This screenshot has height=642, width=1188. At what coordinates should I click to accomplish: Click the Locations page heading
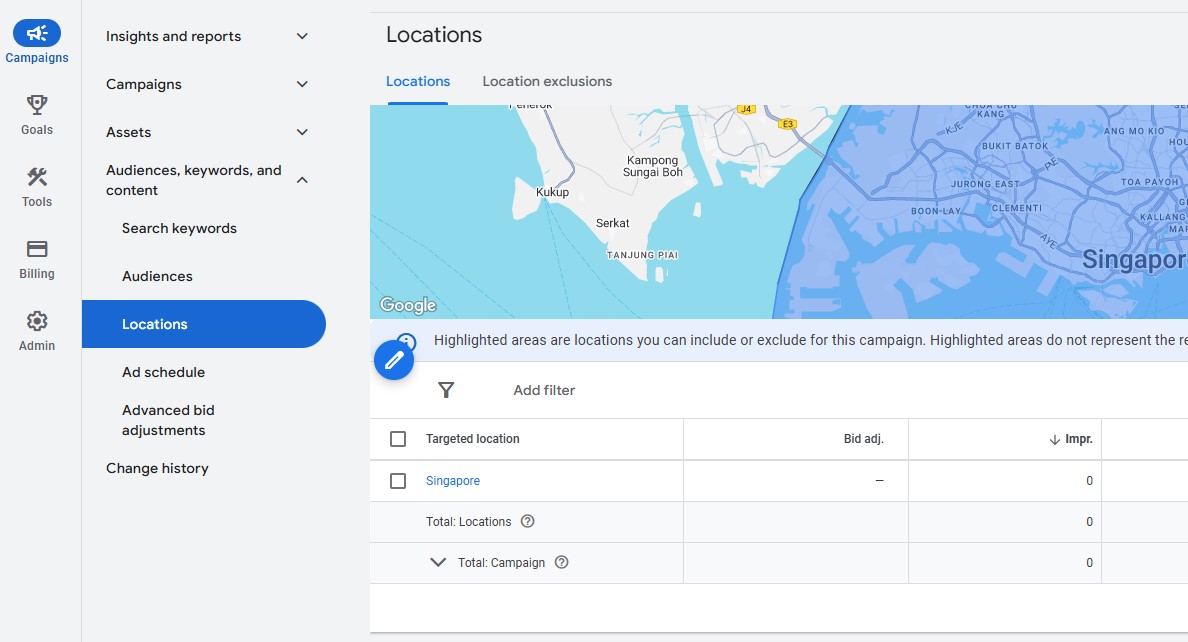(434, 35)
